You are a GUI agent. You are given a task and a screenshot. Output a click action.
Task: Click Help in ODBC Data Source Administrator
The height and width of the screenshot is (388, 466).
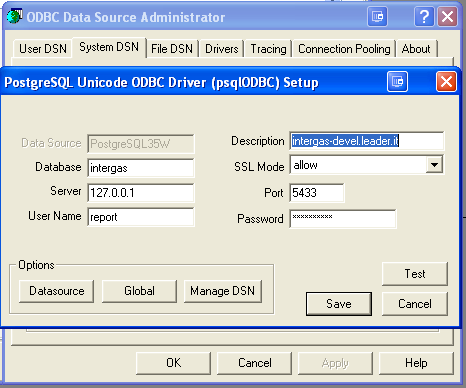click(416, 363)
